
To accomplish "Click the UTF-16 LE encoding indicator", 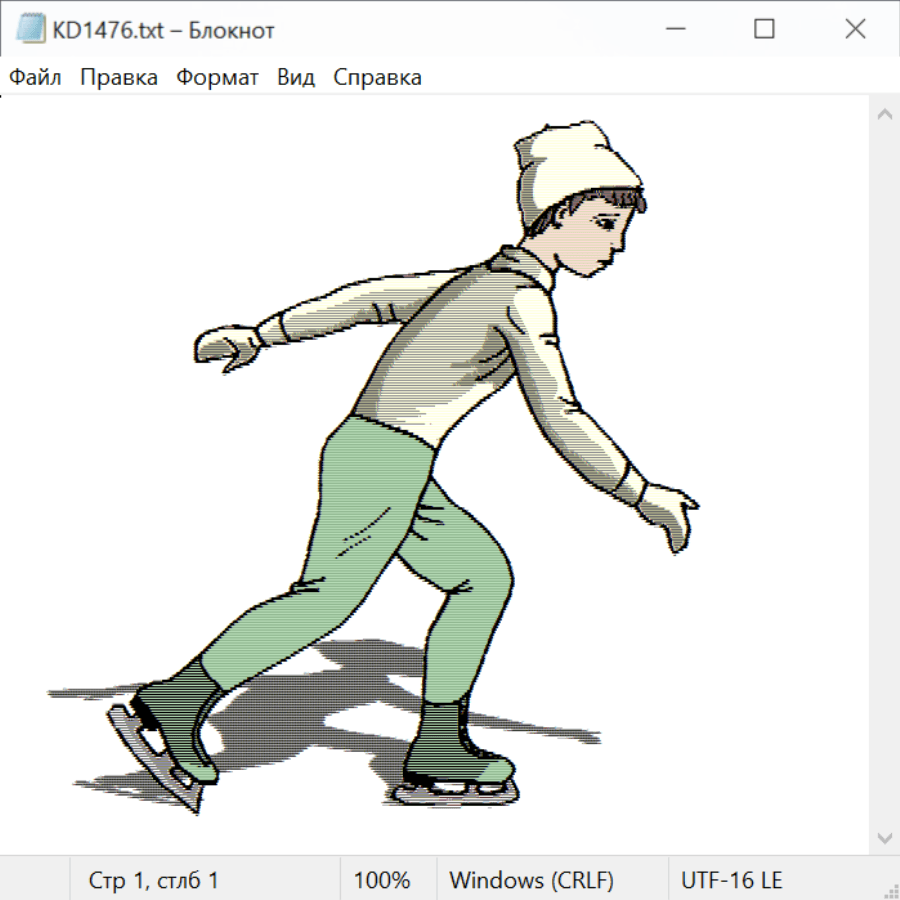I will [x=731, y=880].
